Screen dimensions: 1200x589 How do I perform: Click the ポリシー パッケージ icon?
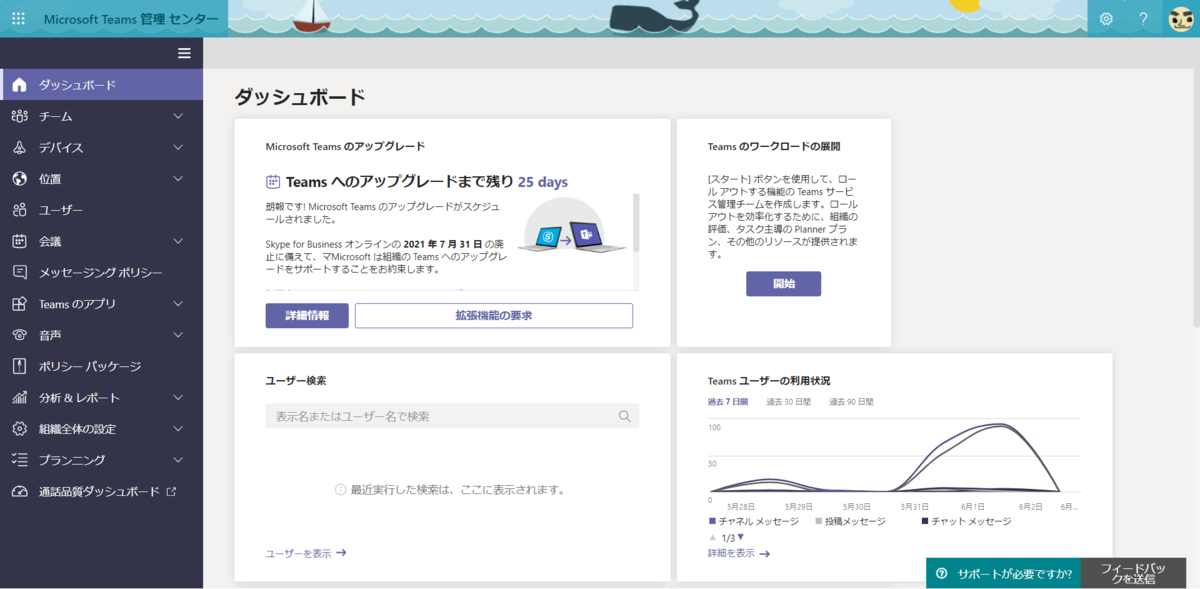pyautogui.click(x=19, y=366)
